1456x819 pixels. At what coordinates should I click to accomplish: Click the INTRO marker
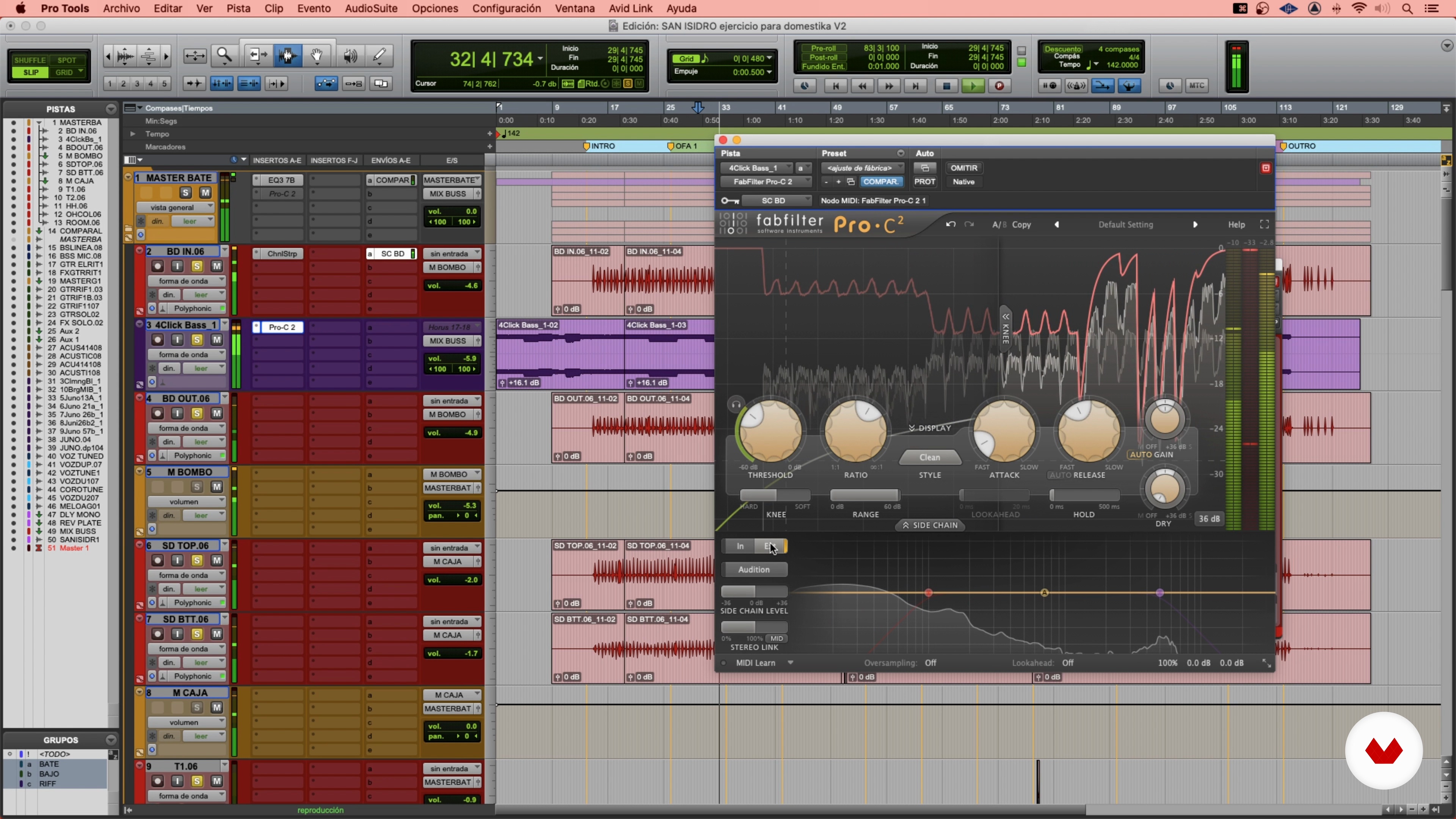[599, 146]
